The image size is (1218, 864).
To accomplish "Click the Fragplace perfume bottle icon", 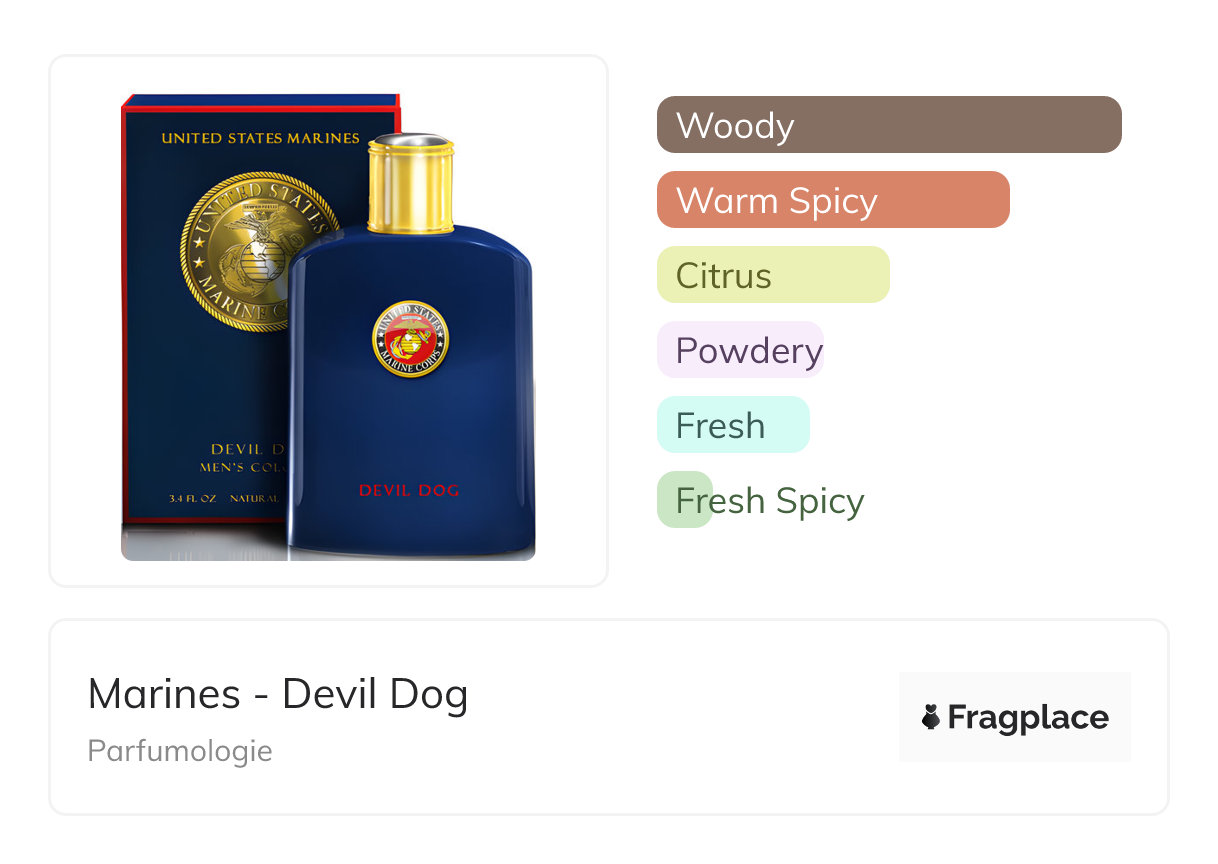I will coord(931,717).
